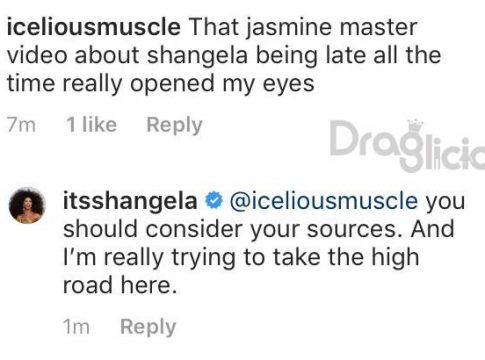Open the iceliousmuscle username at top
Viewport: 485px width, 360px height.
(94, 27)
